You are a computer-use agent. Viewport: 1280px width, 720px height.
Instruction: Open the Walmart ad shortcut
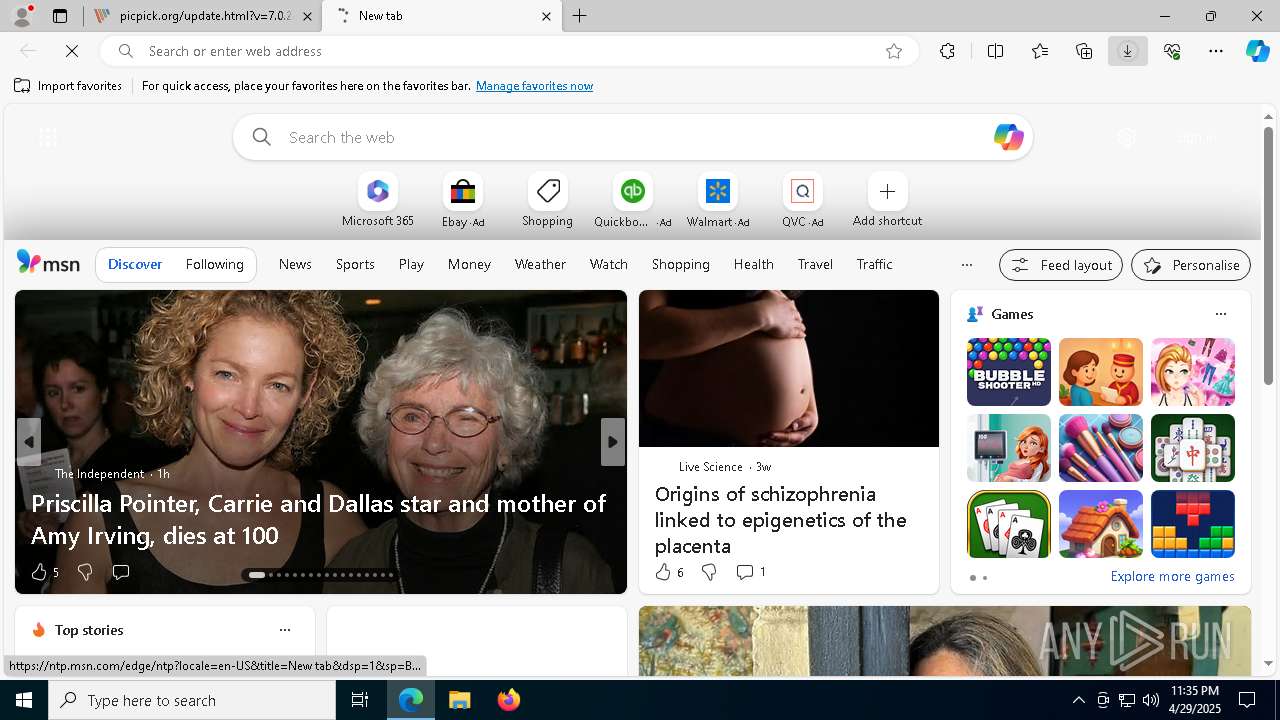point(717,200)
